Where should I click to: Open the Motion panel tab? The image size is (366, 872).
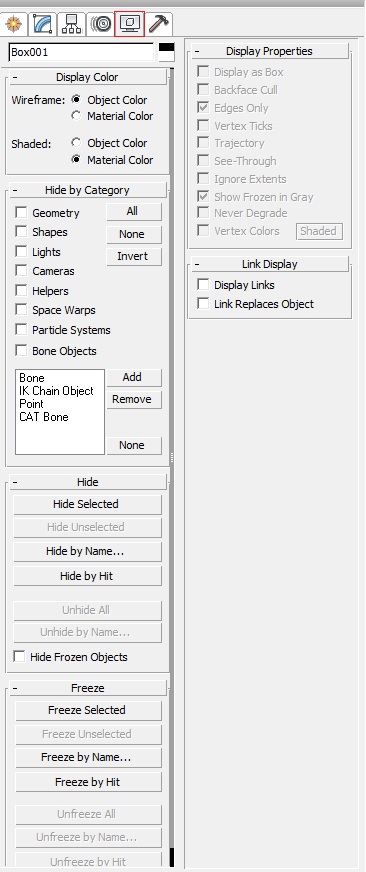(101, 24)
